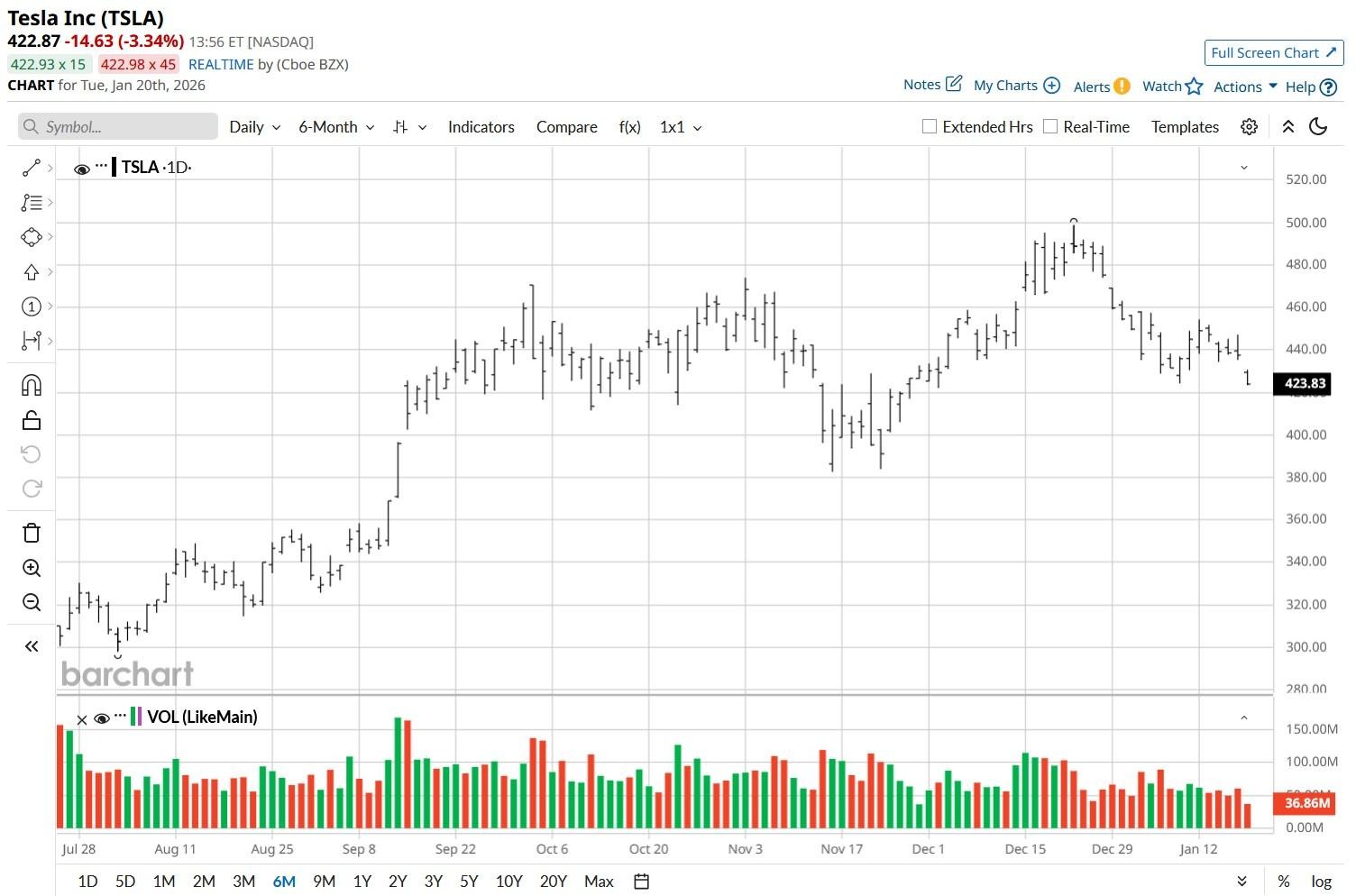Viewport: 1356px width, 896px height.
Task: Select the Fibonacci levels list tool
Action: pyautogui.click(x=32, y=203)
